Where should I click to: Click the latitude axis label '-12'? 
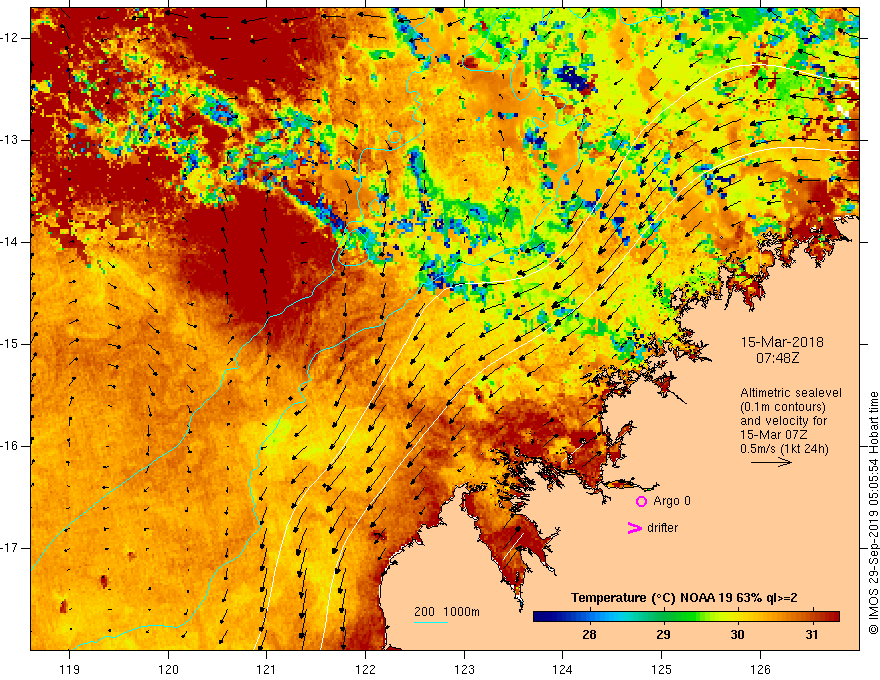[11, 38]
